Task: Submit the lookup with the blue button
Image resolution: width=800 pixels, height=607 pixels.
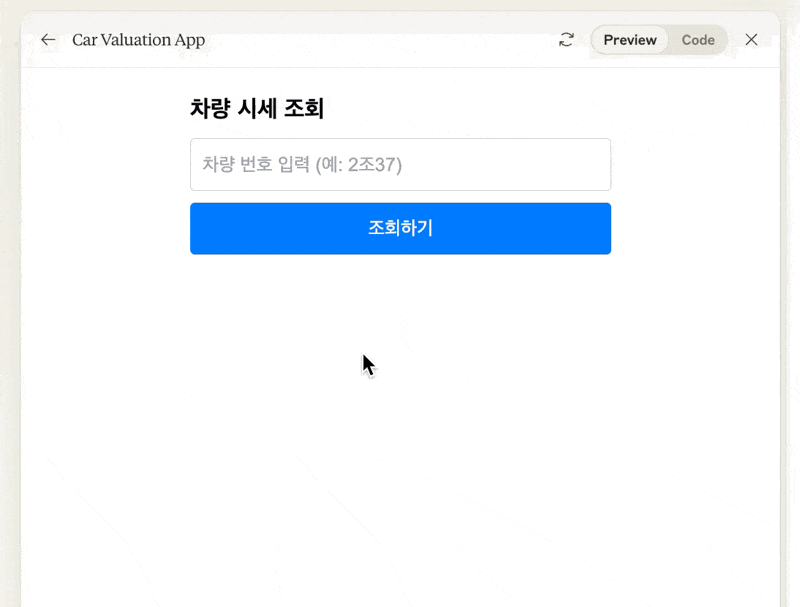Action: tap(401, 229)
